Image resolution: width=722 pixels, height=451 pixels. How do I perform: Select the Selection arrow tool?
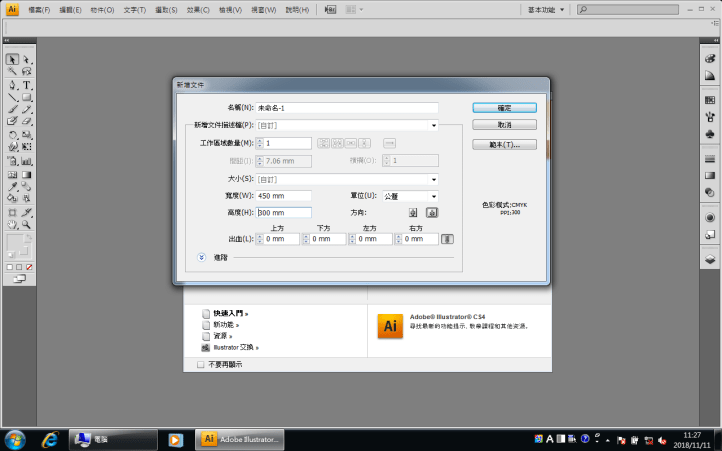tap(13, 60)
